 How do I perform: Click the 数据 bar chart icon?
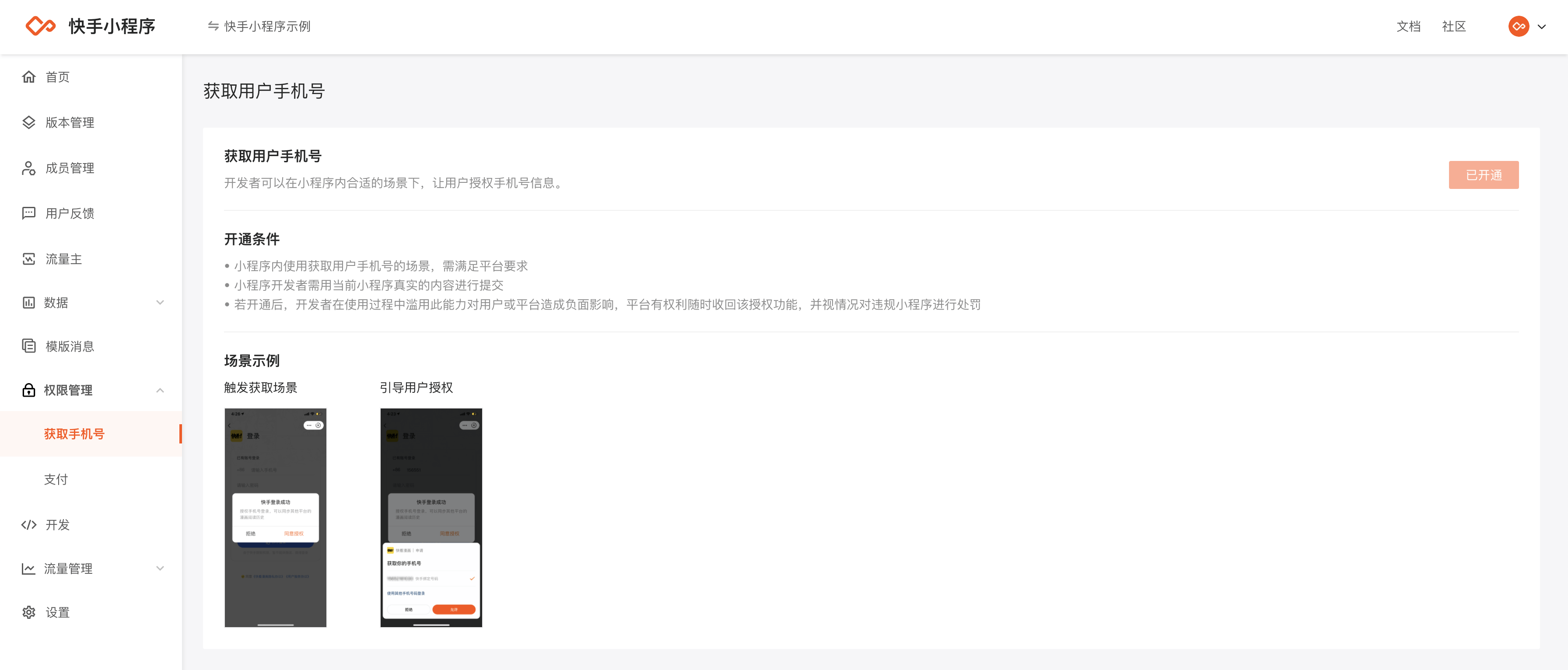28,303
